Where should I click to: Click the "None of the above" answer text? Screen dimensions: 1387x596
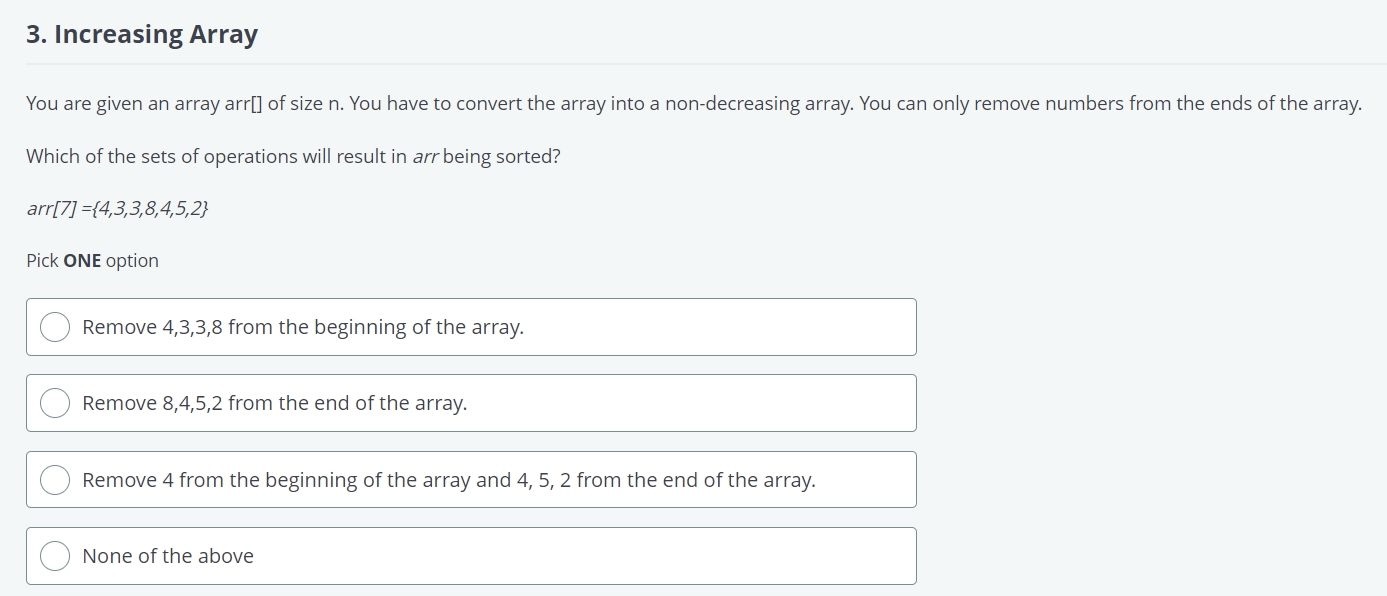pyautogui.click(x=168, y=556)
